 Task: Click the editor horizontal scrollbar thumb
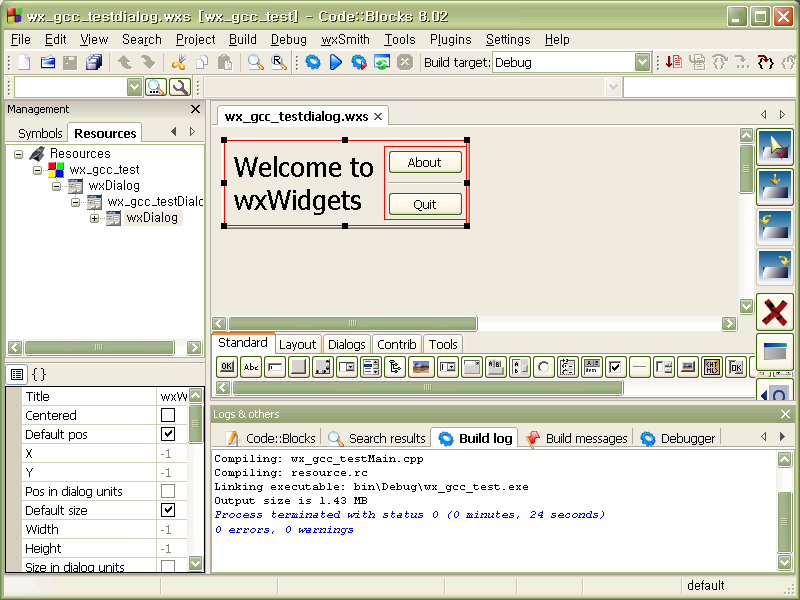click(x=353, y=323)
